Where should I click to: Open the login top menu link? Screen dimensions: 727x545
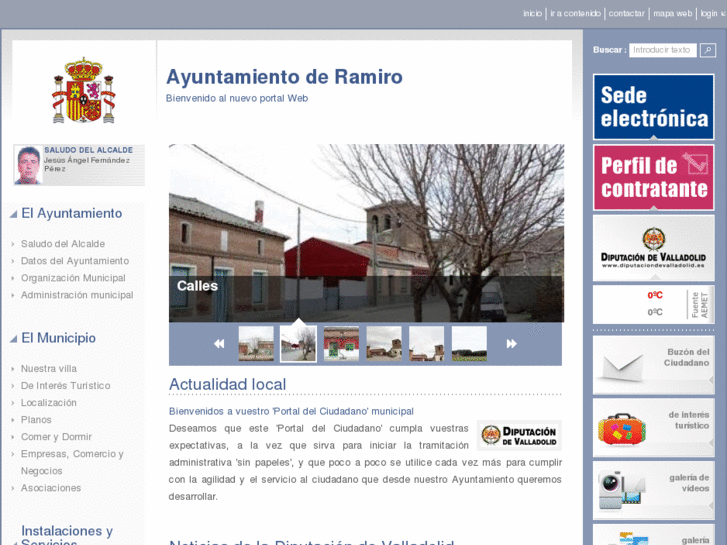[x=709, y=13]
